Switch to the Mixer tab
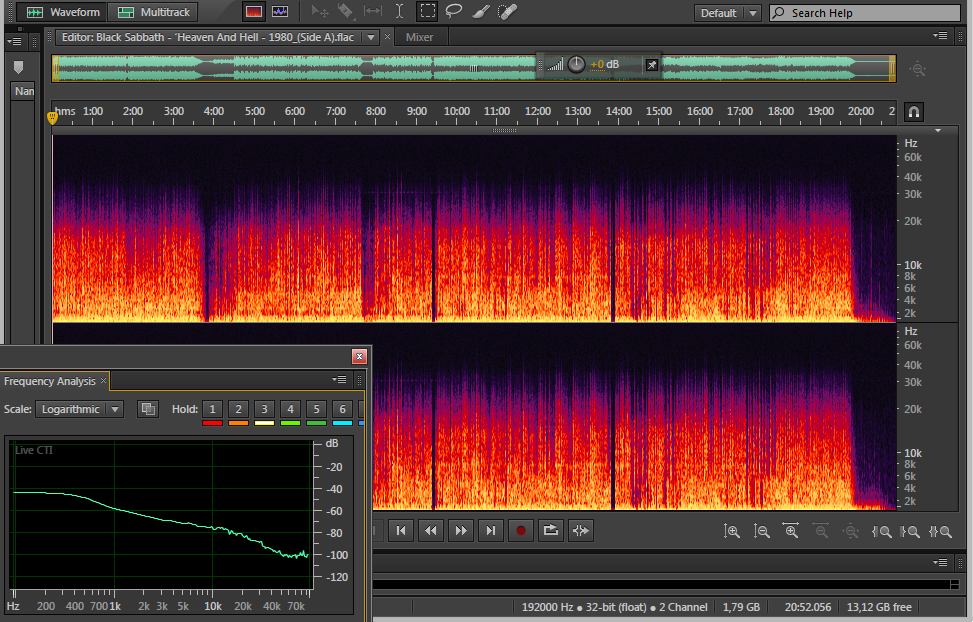Viewport: 973px width, 622px height. pos(419,37)
